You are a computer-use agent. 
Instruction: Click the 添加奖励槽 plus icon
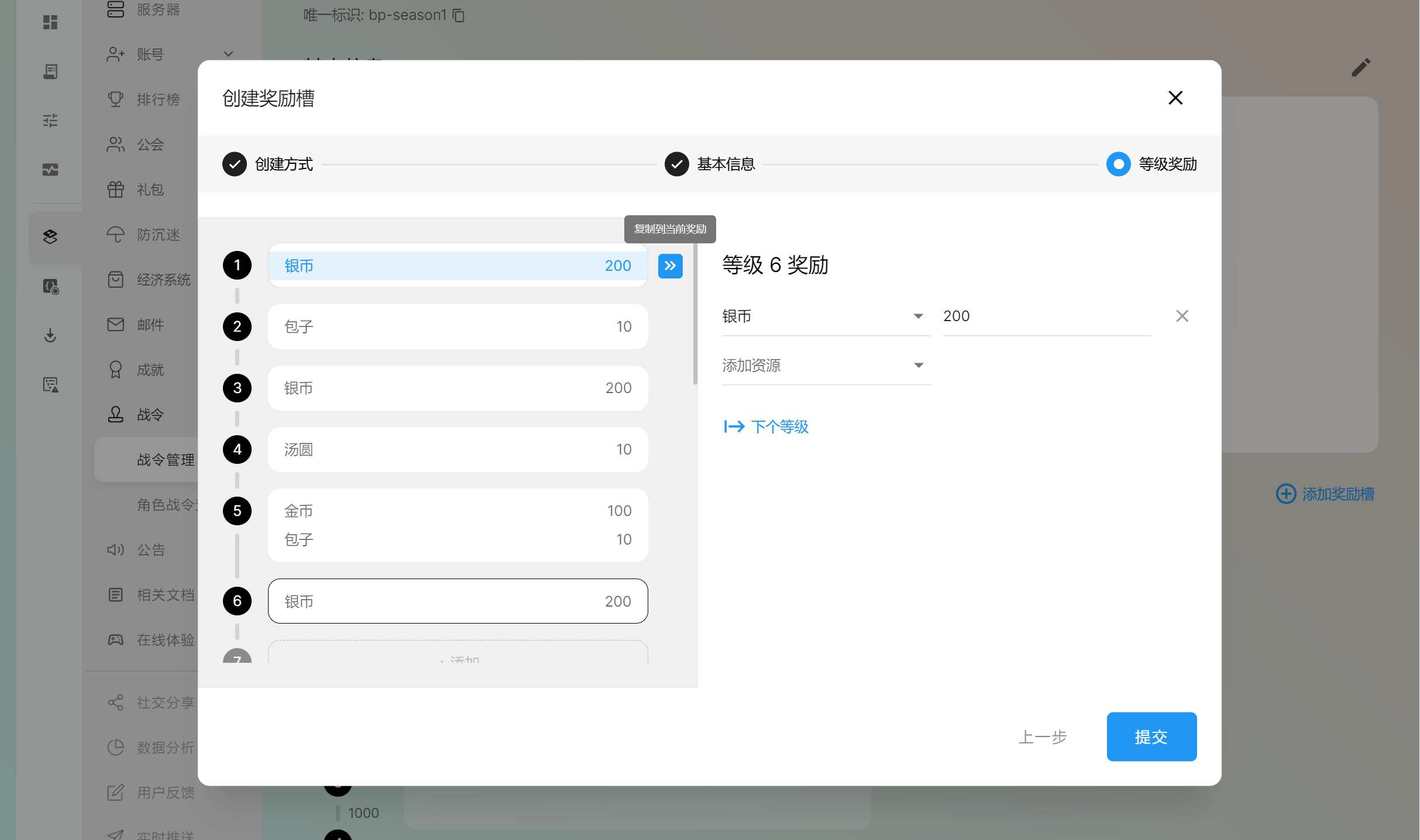pyautogui.click(x=1285, y=494)
